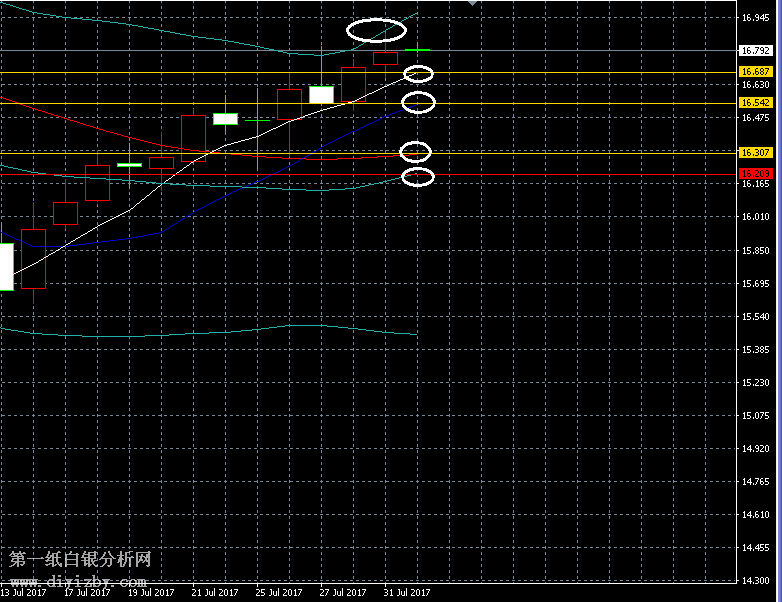Click the 14.300 price scale value
782x602 pixels.
pyautogui.click(x=754, y=581)
